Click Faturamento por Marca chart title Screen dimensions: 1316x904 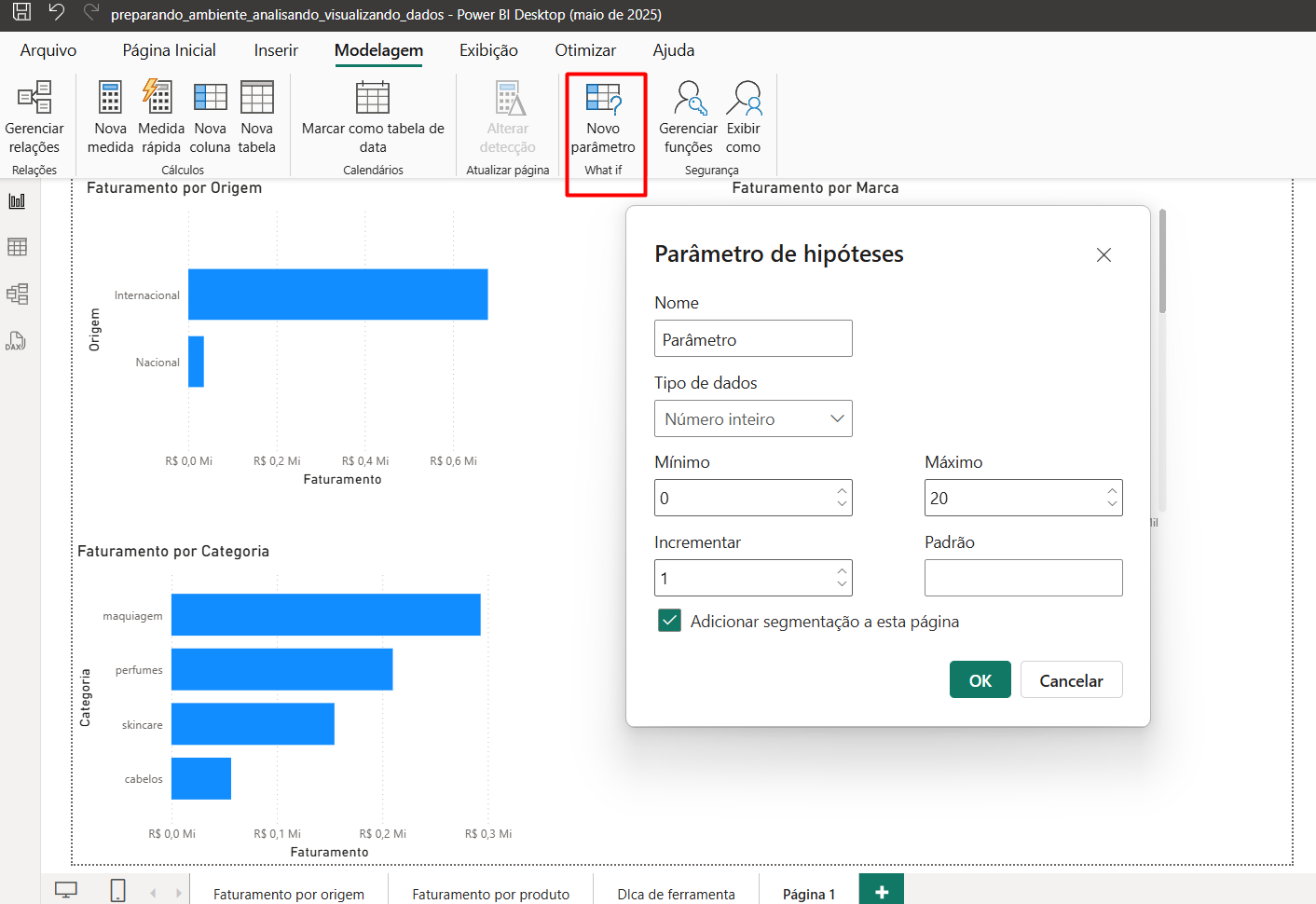[x=816, y=188]
